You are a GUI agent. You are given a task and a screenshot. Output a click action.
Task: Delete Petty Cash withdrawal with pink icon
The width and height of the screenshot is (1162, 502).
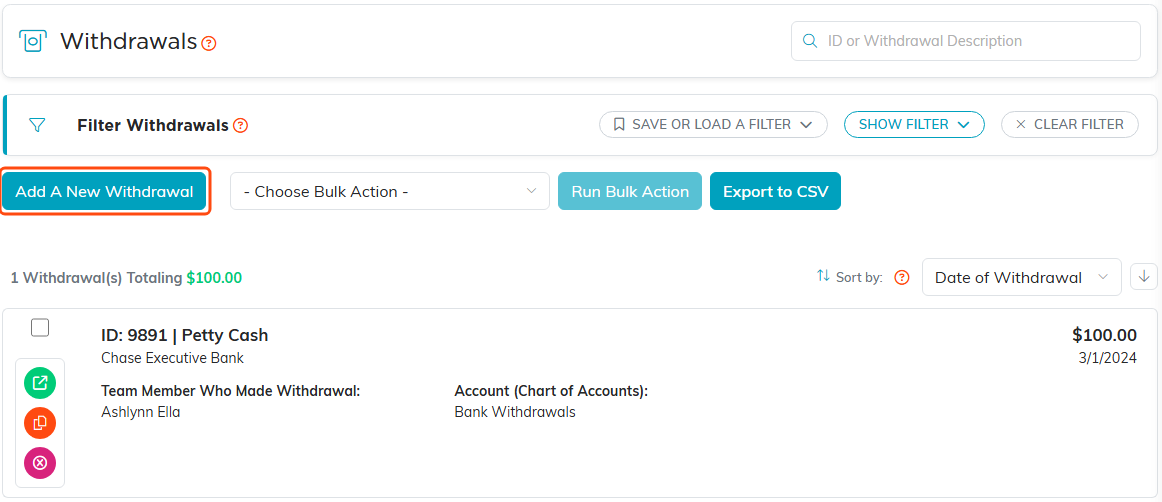40,463
